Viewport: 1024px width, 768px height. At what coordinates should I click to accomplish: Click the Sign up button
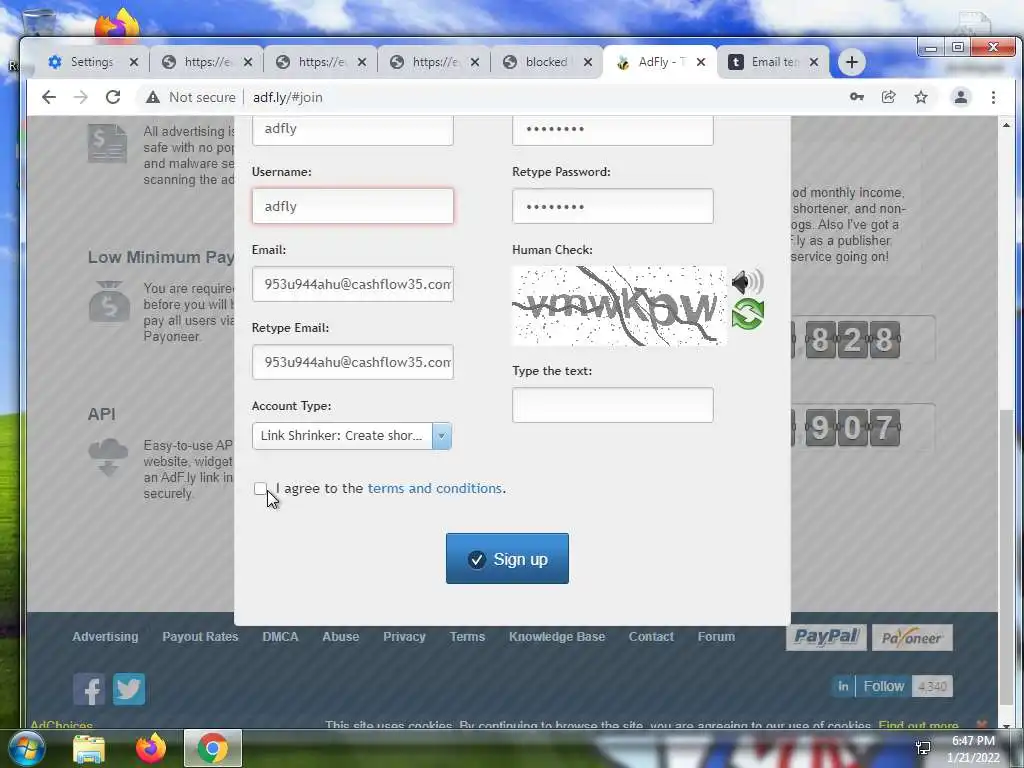click(507, 558)
